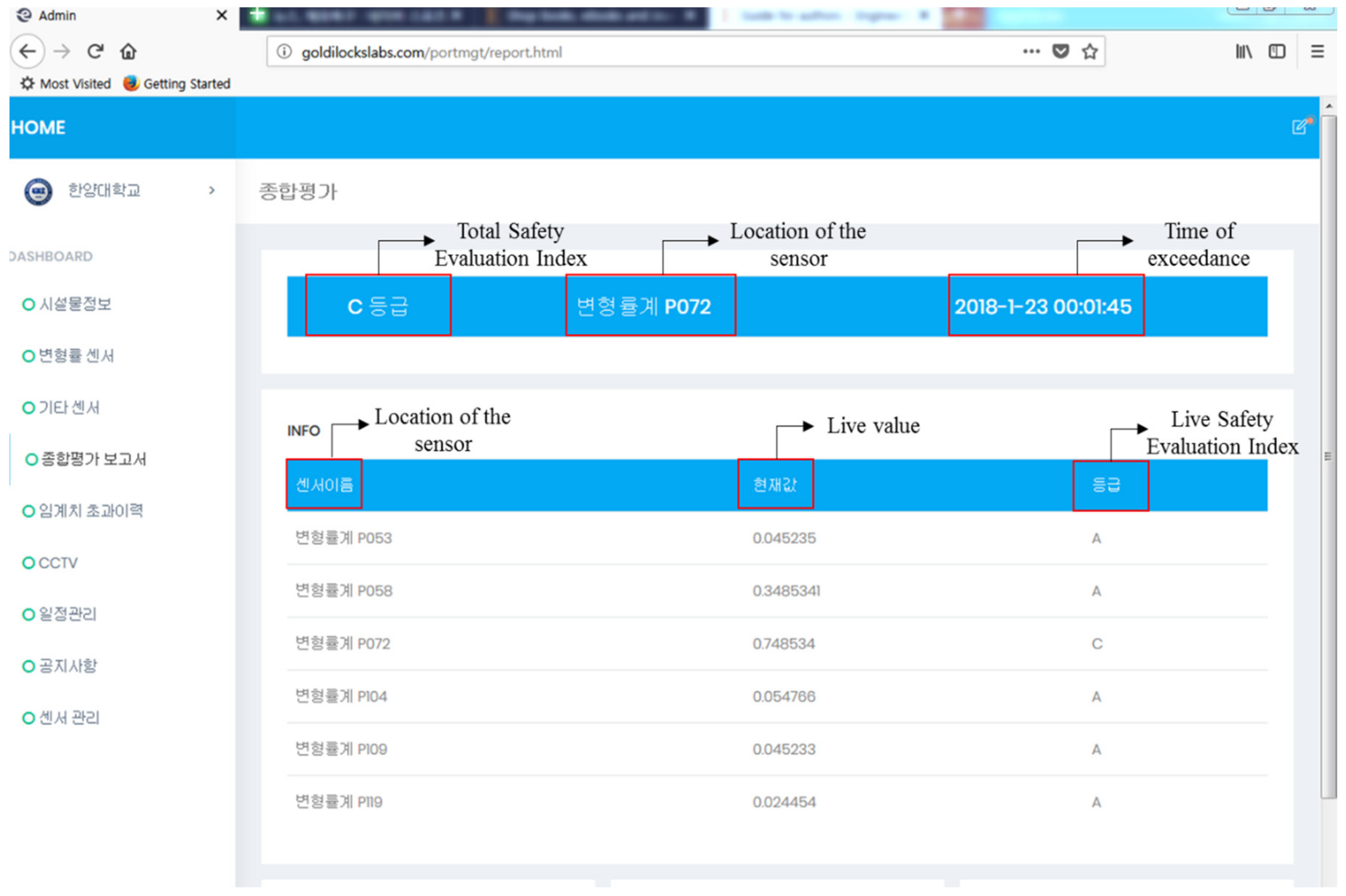Show site information icon in URL bar

pyautogui.click(x=284, y=52)
